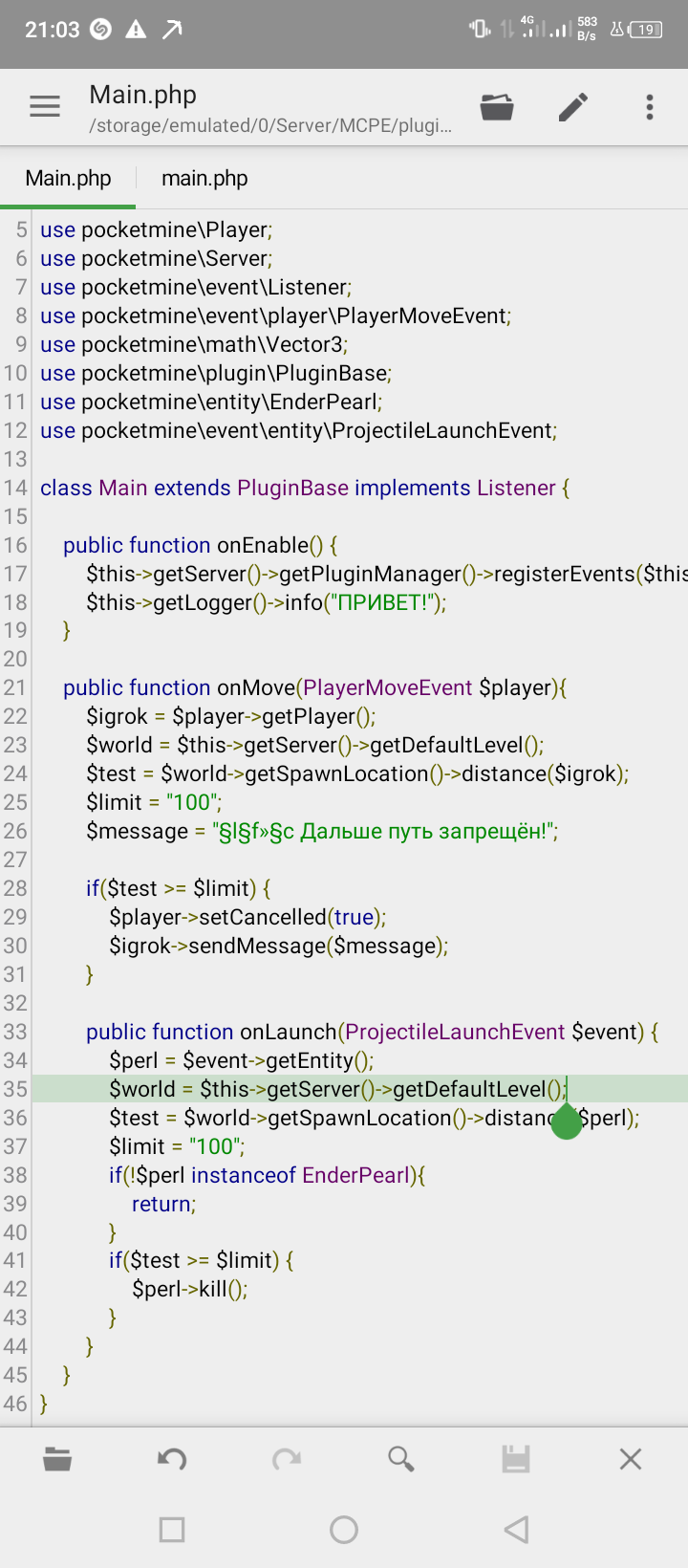Screen dimensions: 688x1568
Task: Open search with the magnifier icon
Action: click(401, 1459)
